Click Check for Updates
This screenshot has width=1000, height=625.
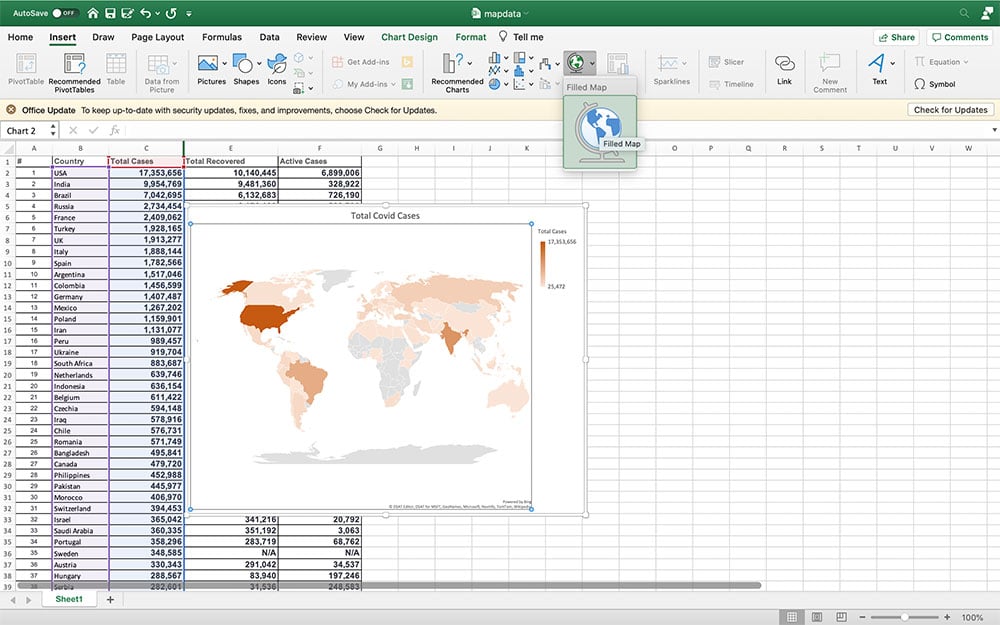coord(950,110)
